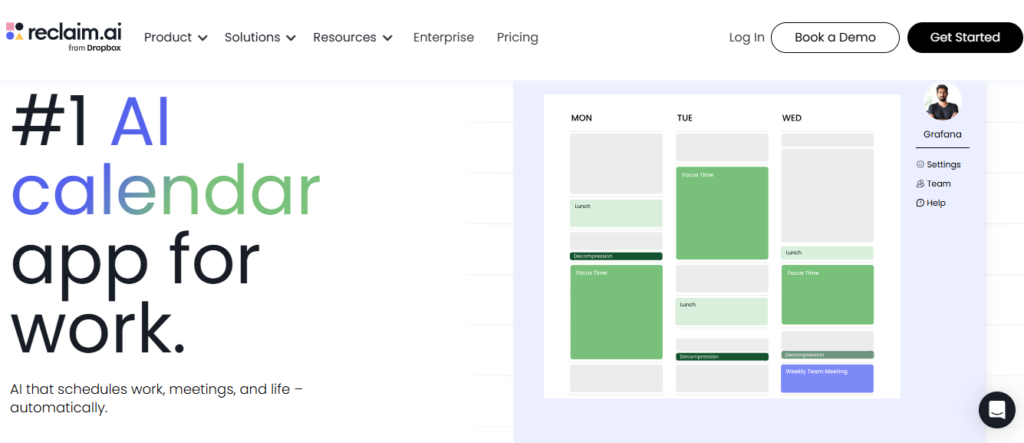Click Tuesday's Decompression event
This screenshot has height=443, width=1024.
(722, 357)
